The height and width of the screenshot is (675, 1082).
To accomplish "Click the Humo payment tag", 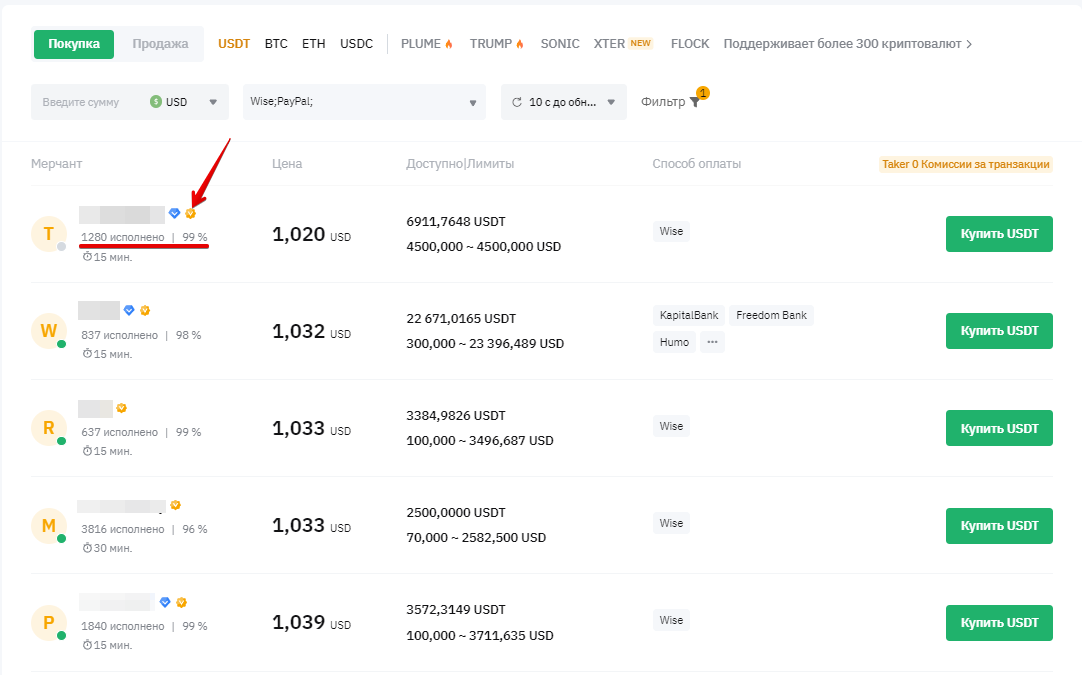I will [674, 342].
